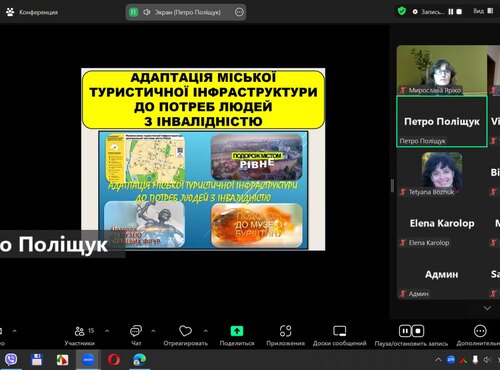The width and height of the screenshot is (500, 370).
Task: Open the red-green icon app on the taskbar
Action: pyautogui.click(x=62, y=360)
